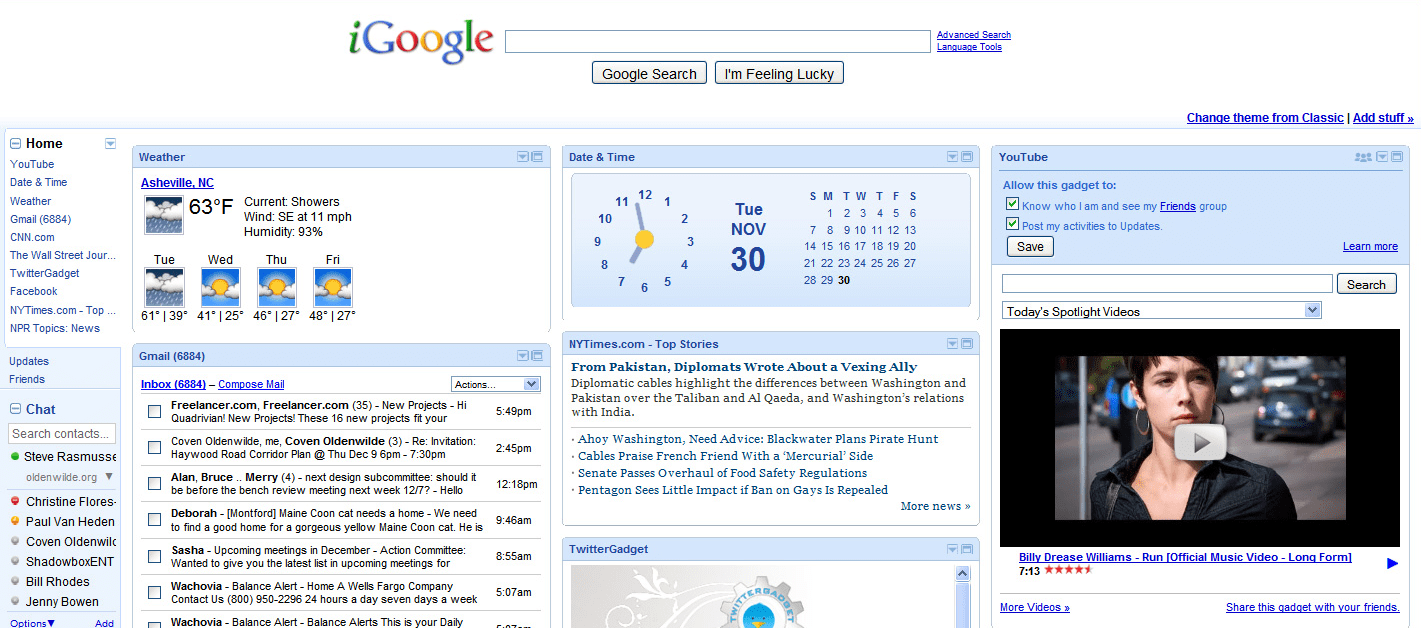Open Inbox (6884) link
This screenshot has width=1421, height=628.
click(173, 384)
